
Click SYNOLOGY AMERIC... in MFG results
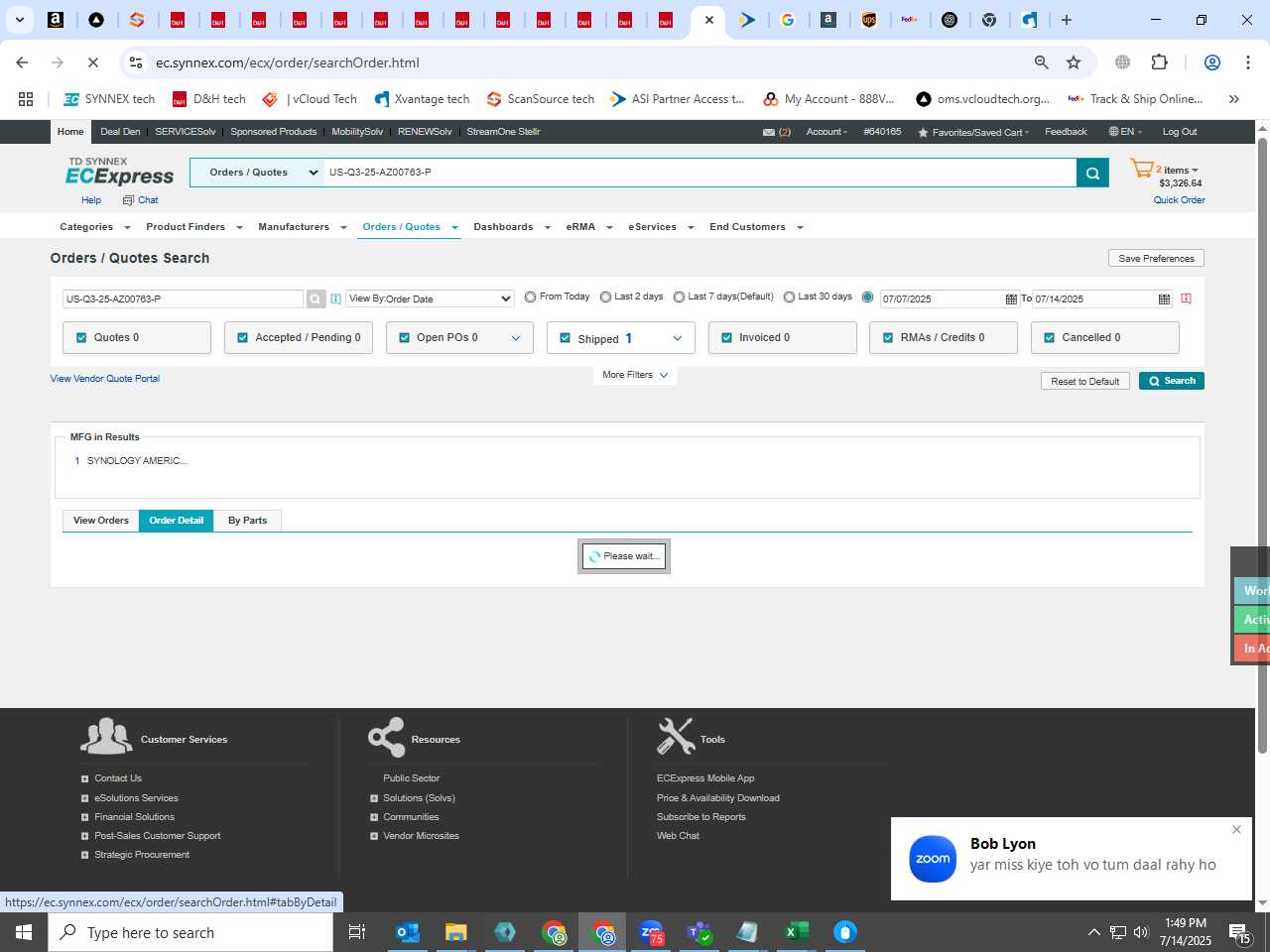click(137, 461)
